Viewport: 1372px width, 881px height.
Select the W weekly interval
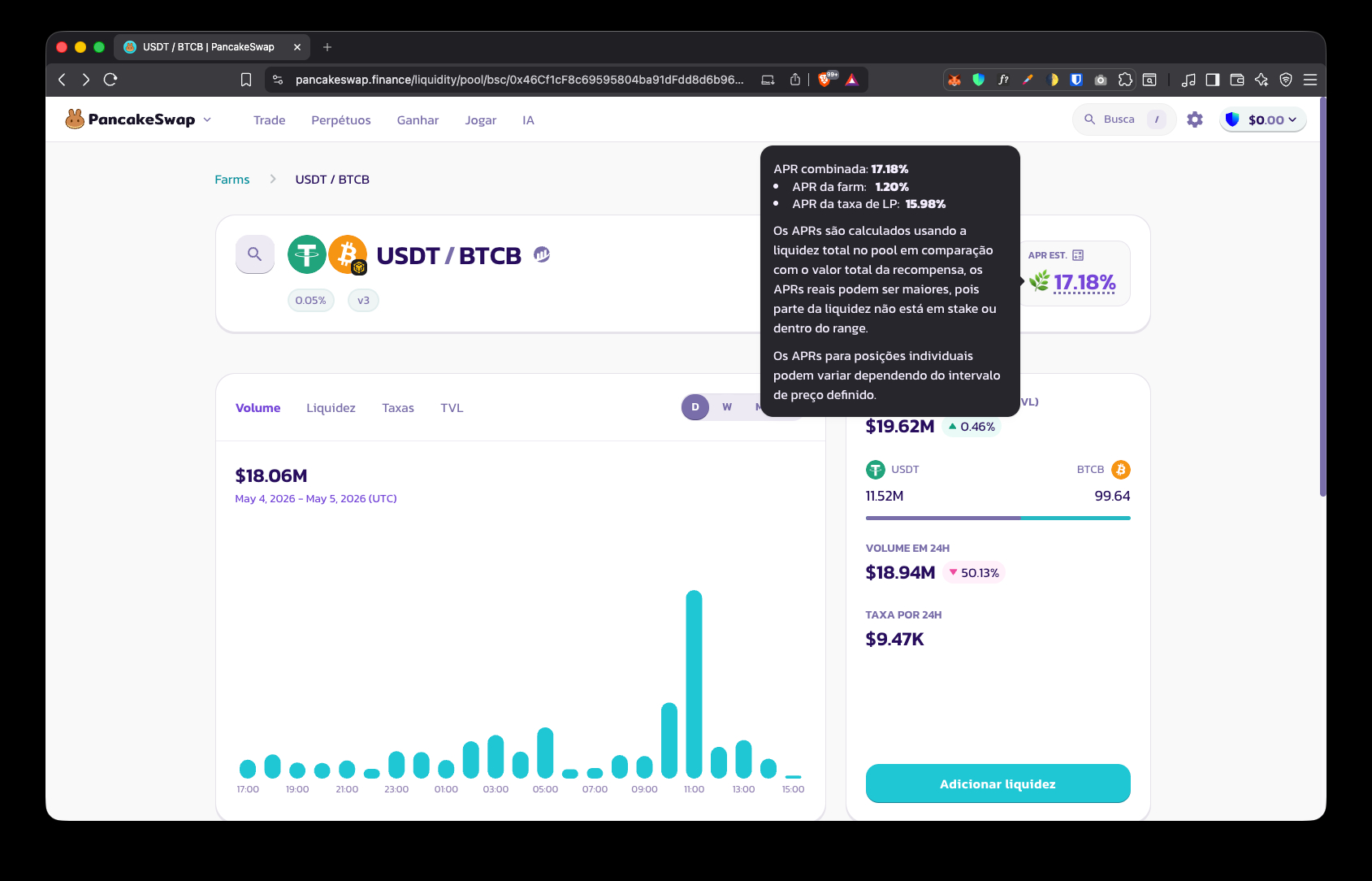[727, 407]
